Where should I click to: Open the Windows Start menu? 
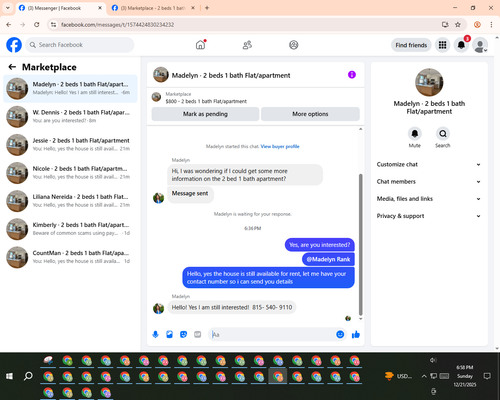tap(9, 376)
